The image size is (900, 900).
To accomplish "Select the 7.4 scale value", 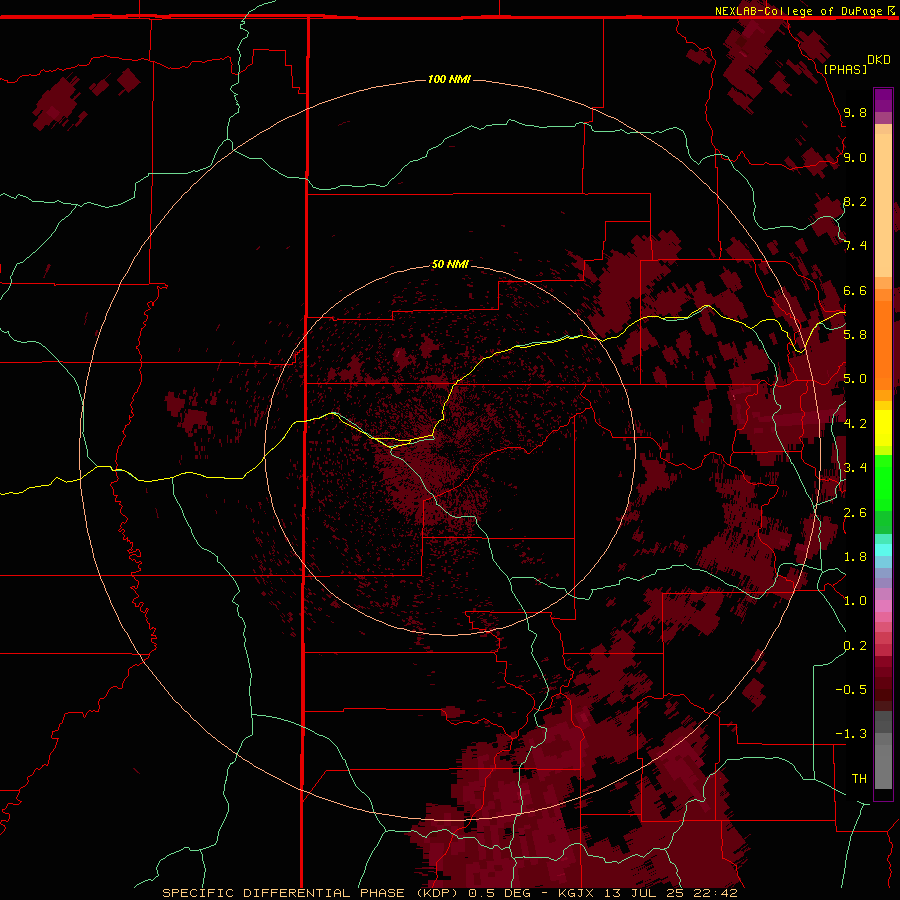I will (855, 246).
